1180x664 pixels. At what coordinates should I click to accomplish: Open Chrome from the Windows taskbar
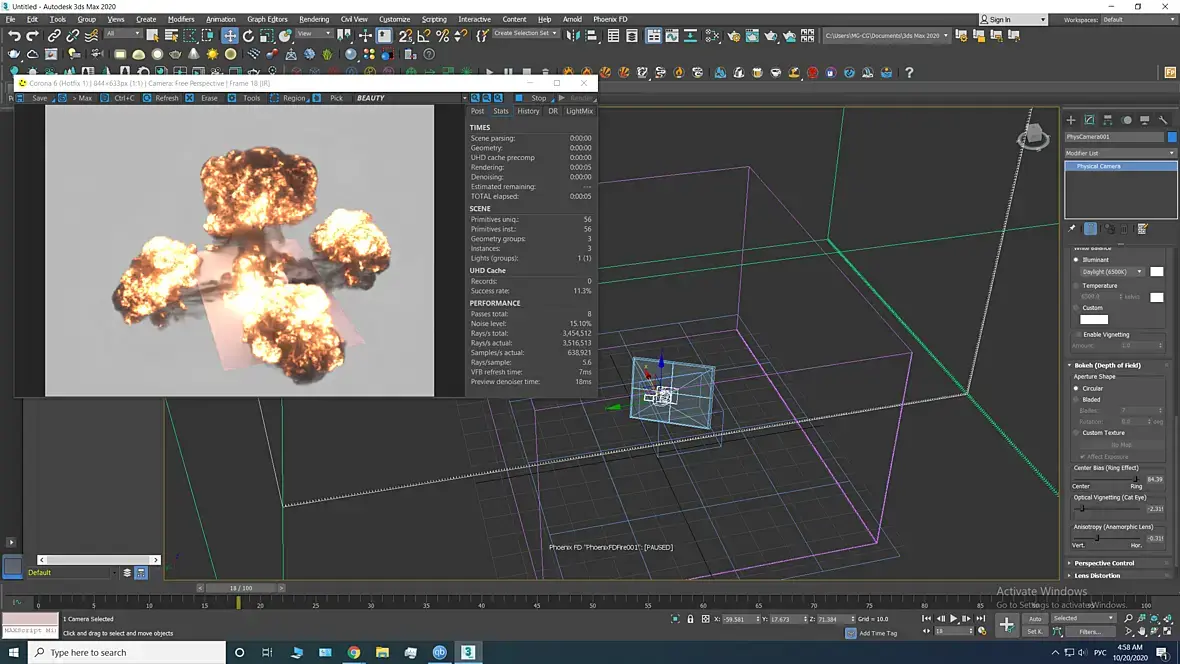pyautogui.click(x=353, y=652)
